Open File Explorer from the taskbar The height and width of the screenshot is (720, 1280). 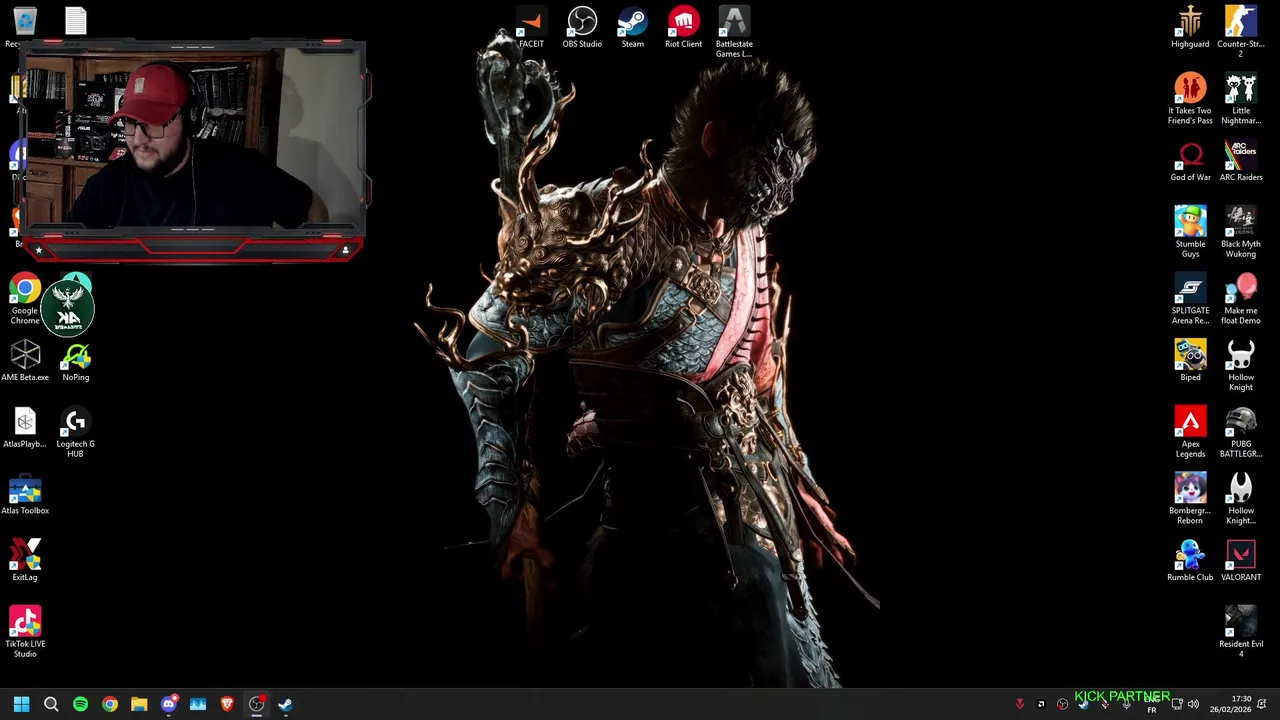[x=139, y=704]
